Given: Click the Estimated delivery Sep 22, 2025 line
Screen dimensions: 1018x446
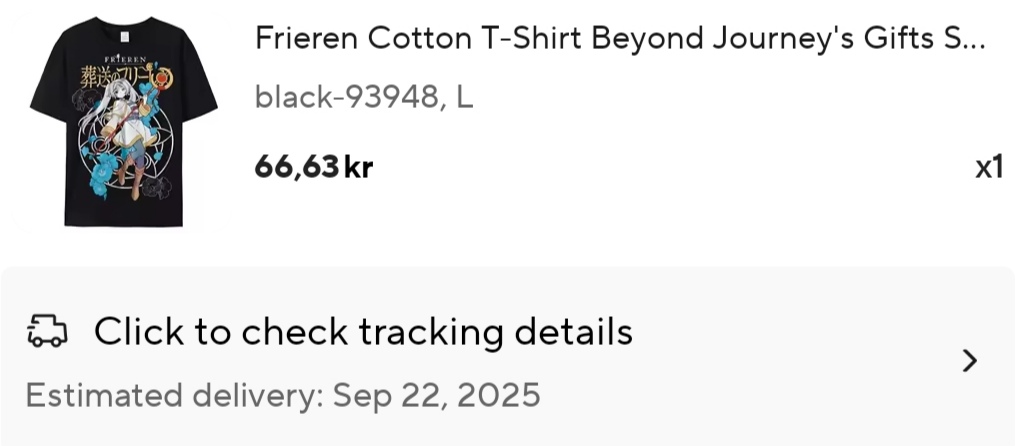Looking at the screenshot, I should [x=283, y=395].
